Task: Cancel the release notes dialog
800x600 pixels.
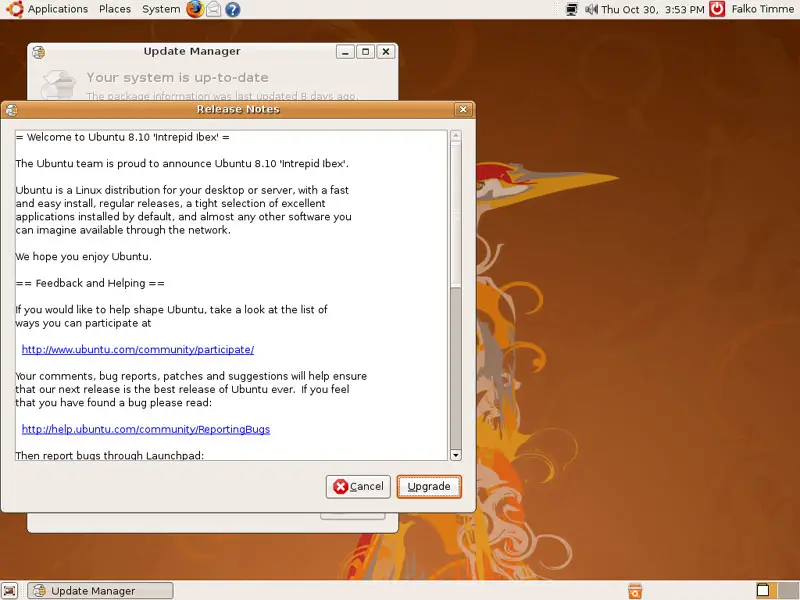Action: pos(358,487)
